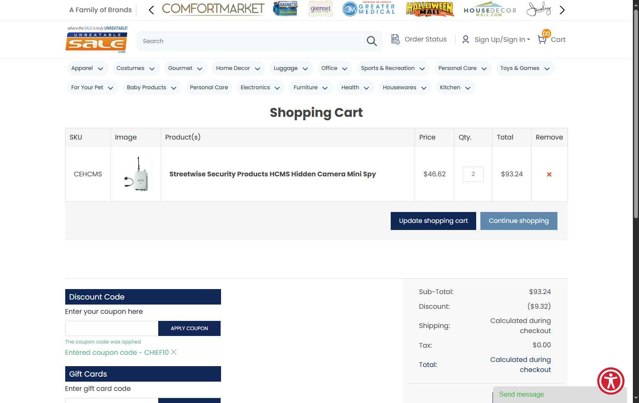Image resolution: width=639 pixels, height=403 pixels.
Task: Expand the Office menu
Action: tap(334, 68)
